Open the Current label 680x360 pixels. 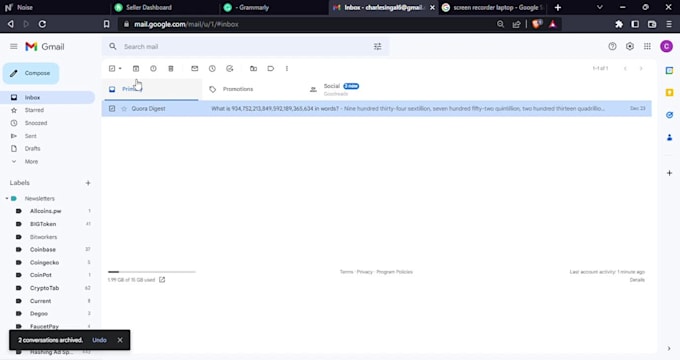tap(40, 301)
